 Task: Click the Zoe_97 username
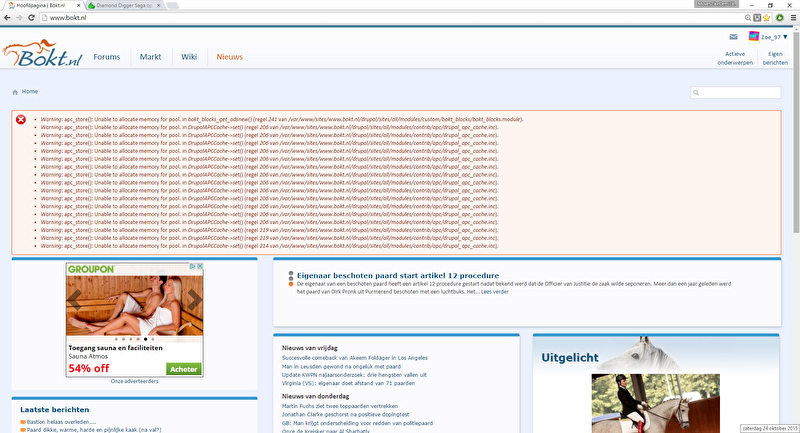771,37
